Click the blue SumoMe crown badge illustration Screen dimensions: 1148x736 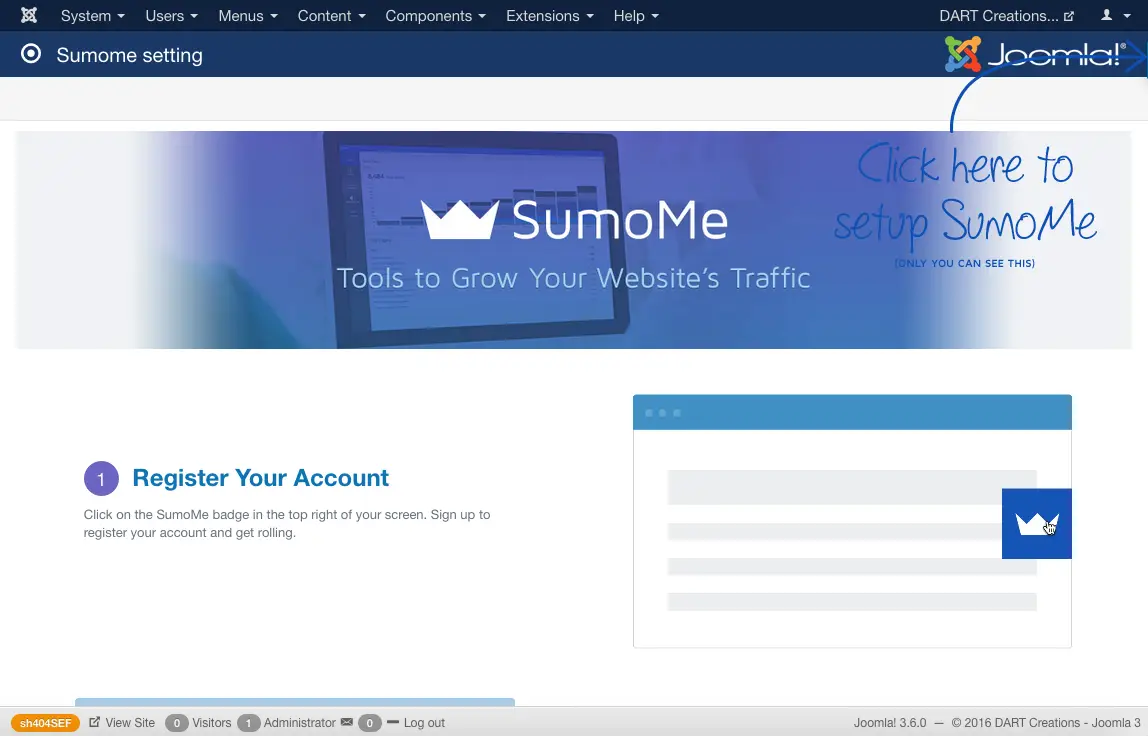coord(1036,524)
